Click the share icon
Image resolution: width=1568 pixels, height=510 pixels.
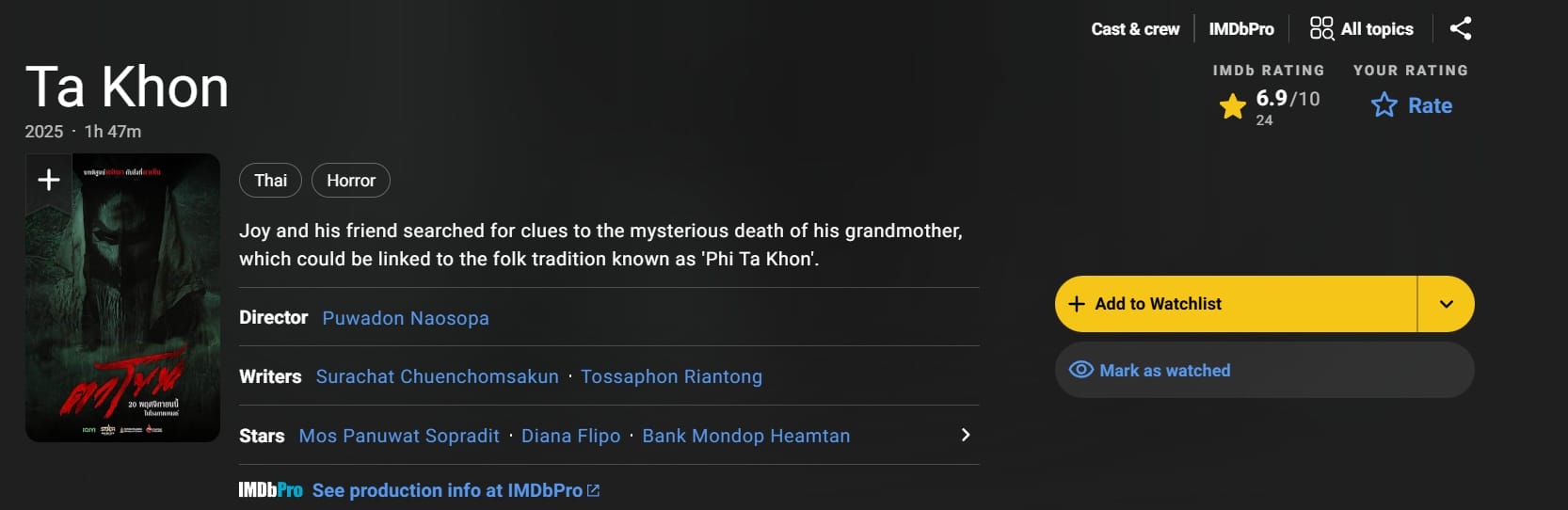[x=1461, y=28]
